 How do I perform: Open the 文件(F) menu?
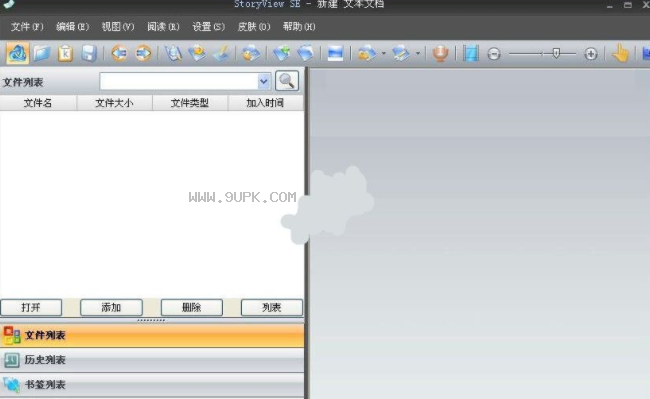pos(27,27)
